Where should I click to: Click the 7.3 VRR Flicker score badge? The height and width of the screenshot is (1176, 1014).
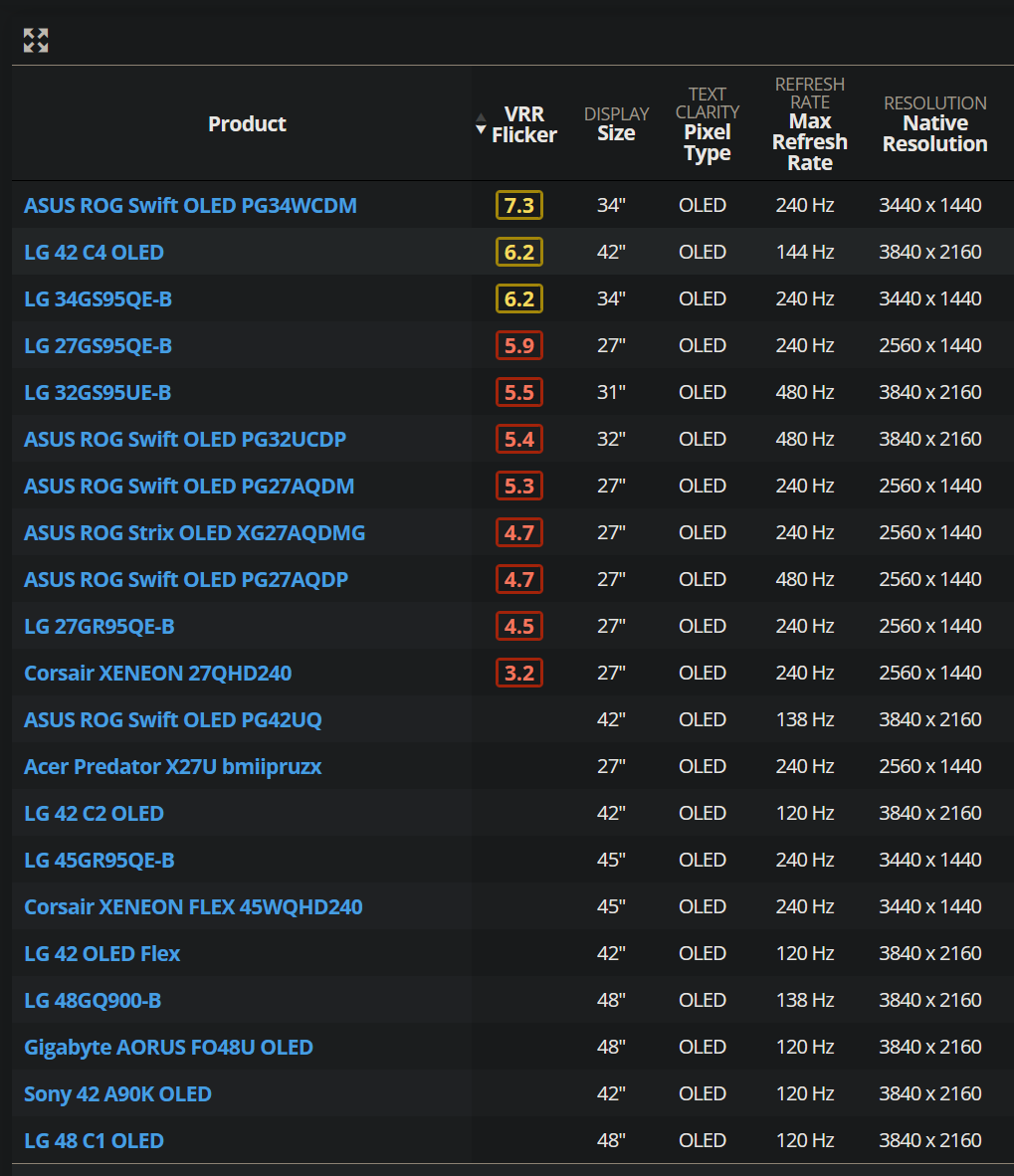pos(519,206)
